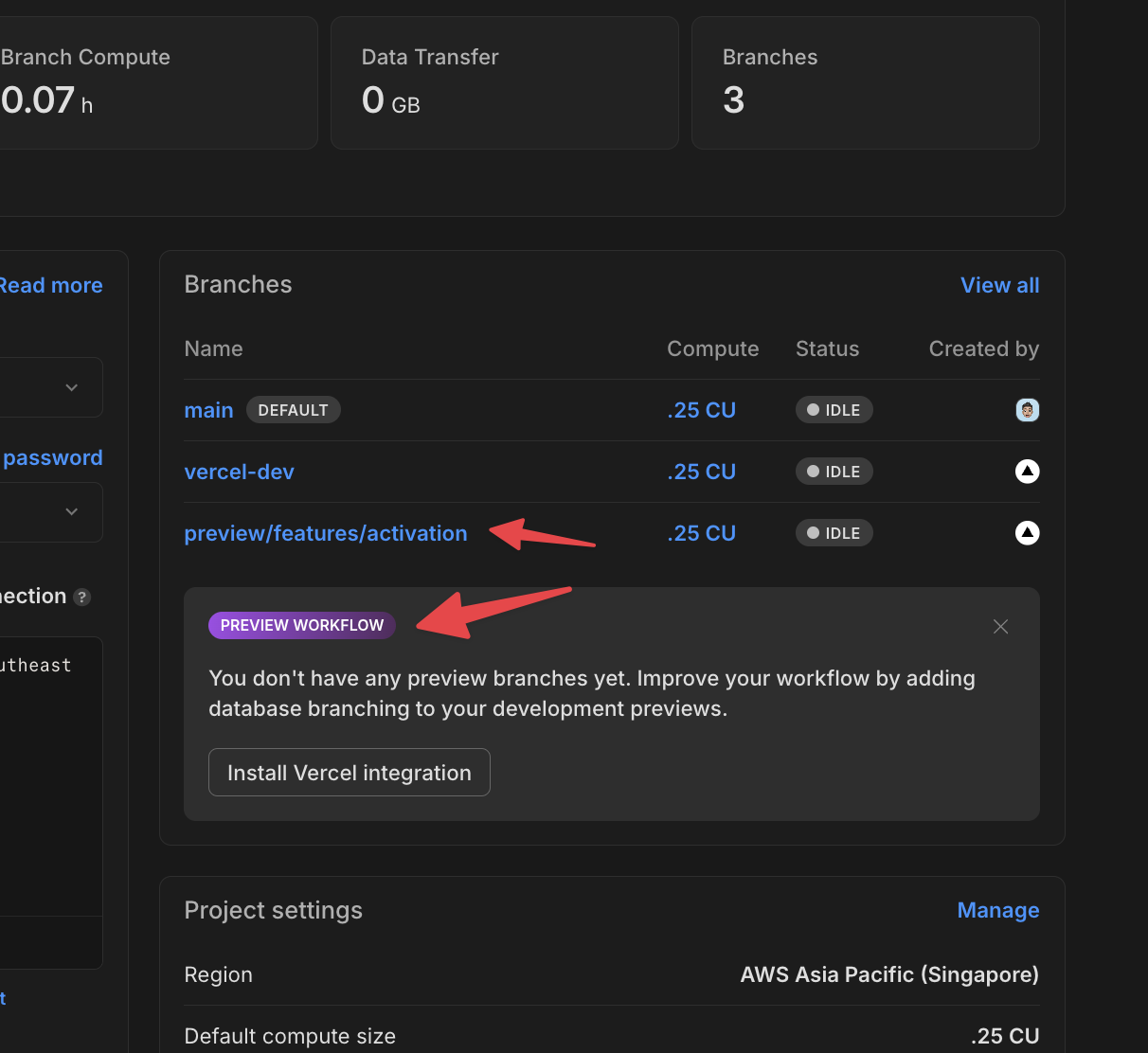Click the Compute column header
This screenshot has width=1148, height=1053.
pyautogui.click(x=713, y=348)
